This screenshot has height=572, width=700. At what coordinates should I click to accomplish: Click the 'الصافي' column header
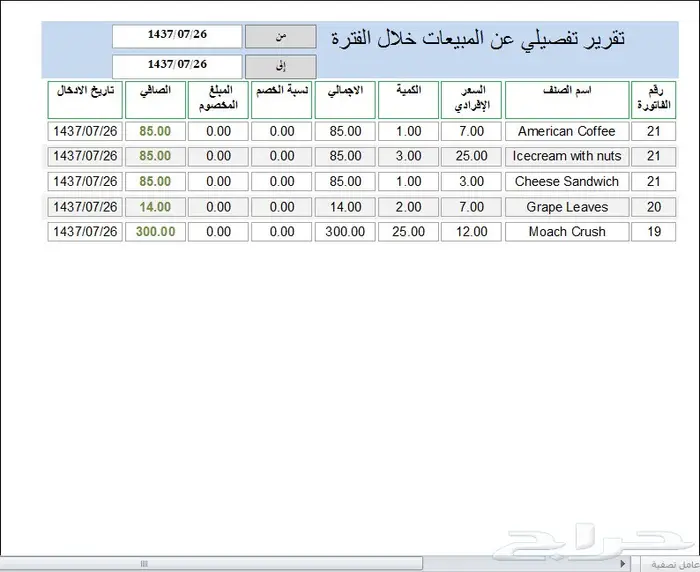pos(155,99)
